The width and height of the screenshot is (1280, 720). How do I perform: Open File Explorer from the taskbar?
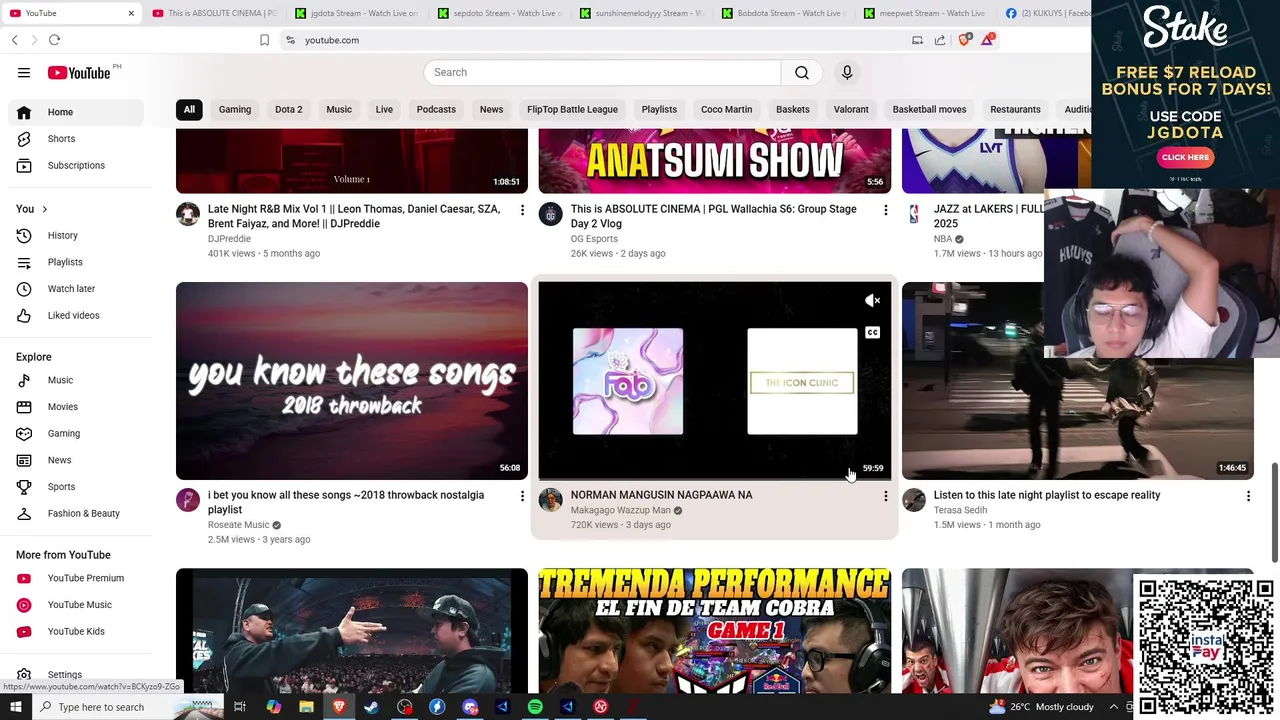point(306,707)
